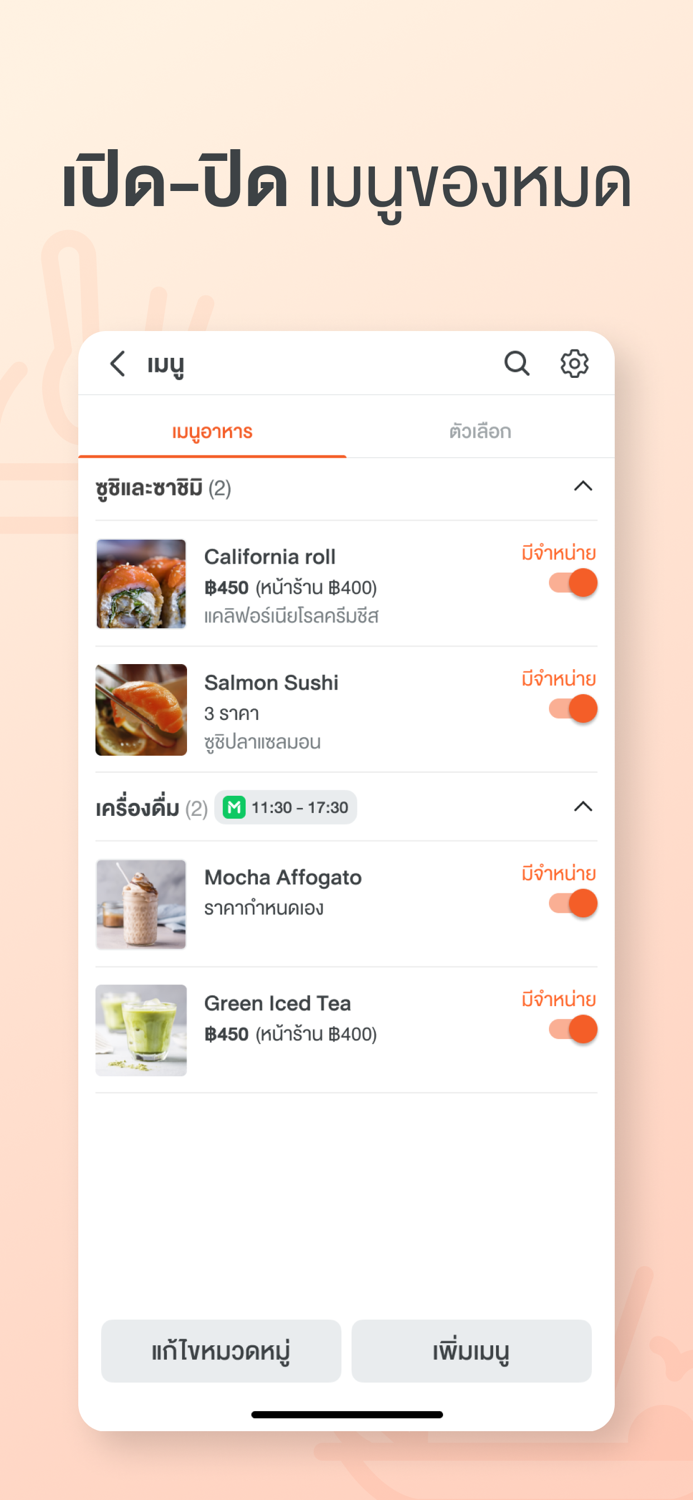
Task: Click the เพิ่มเมนู button
Action: pos(471,1351)
